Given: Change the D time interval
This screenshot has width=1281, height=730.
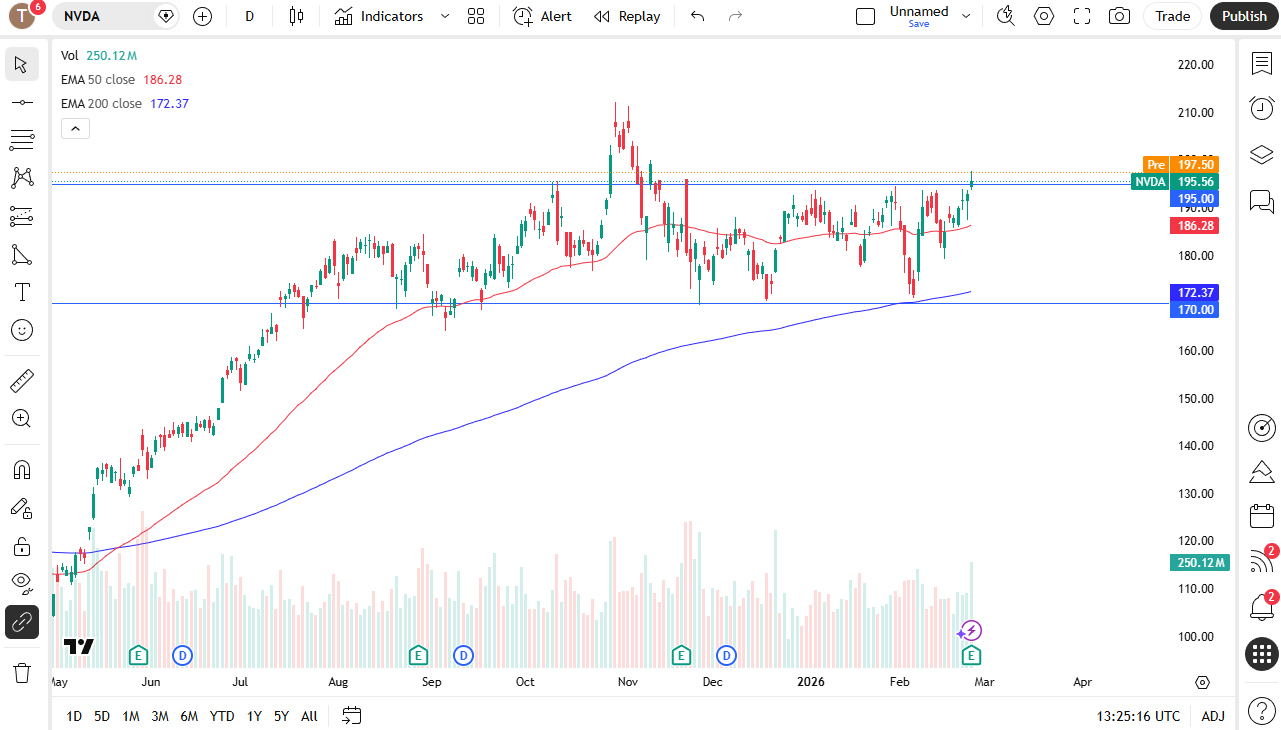Looking at the screenshot, I should [250, 16].
